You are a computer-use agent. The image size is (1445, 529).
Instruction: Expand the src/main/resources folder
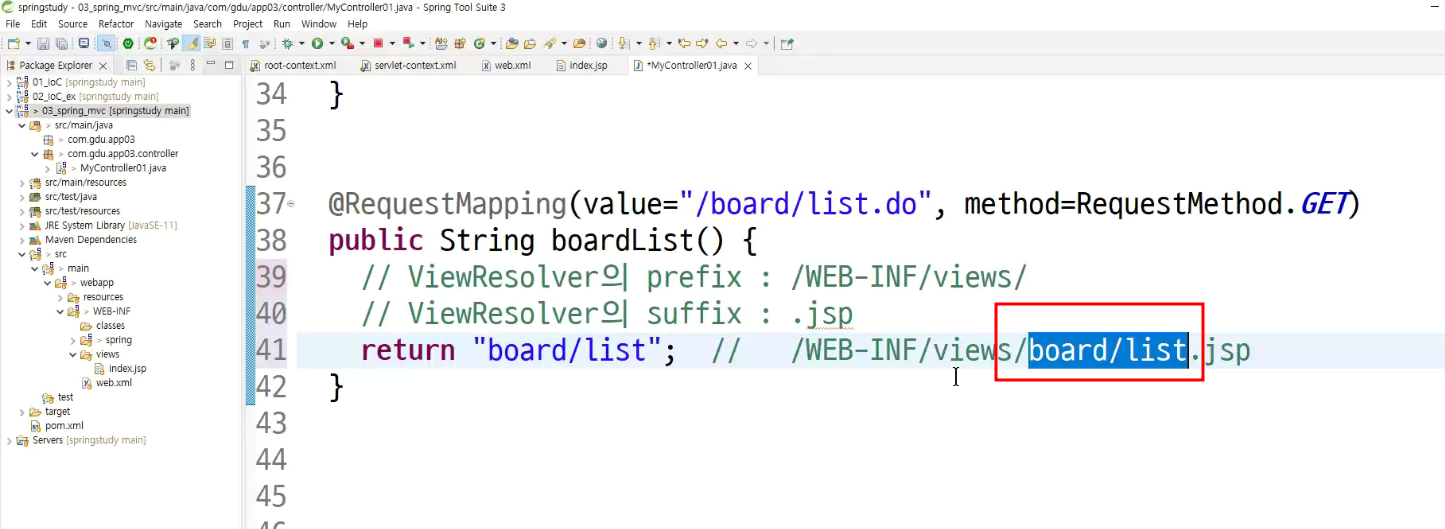pos(21,183)
